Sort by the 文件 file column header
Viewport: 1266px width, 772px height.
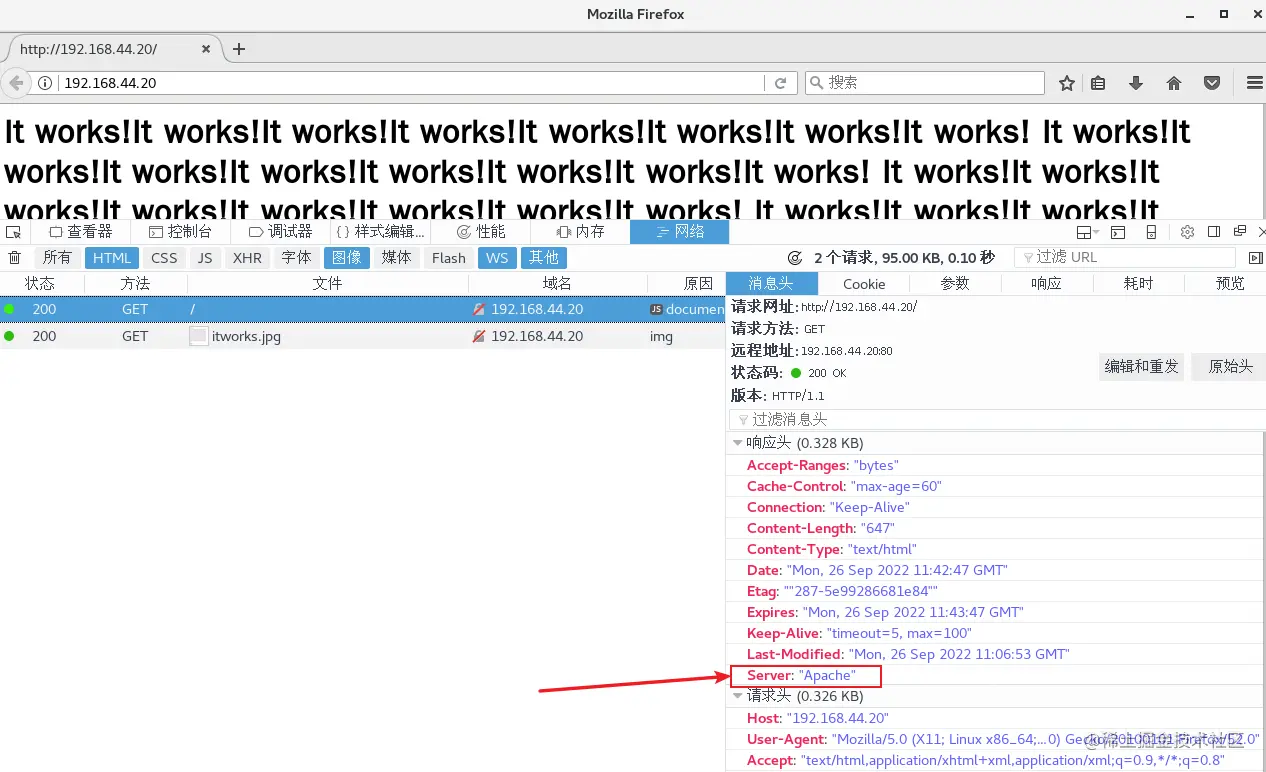tap(327, 284)
